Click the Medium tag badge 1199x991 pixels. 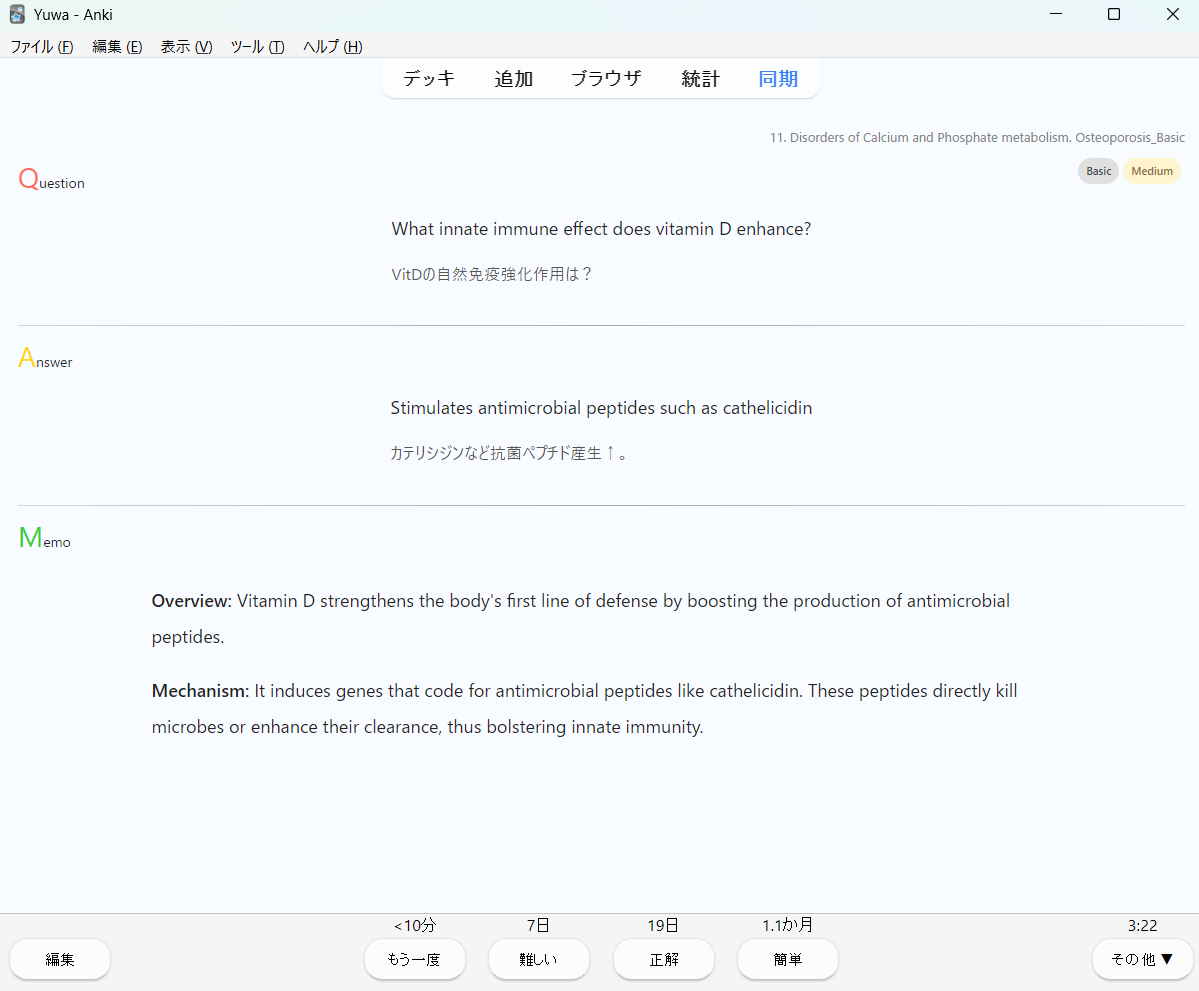[1151, 171]
